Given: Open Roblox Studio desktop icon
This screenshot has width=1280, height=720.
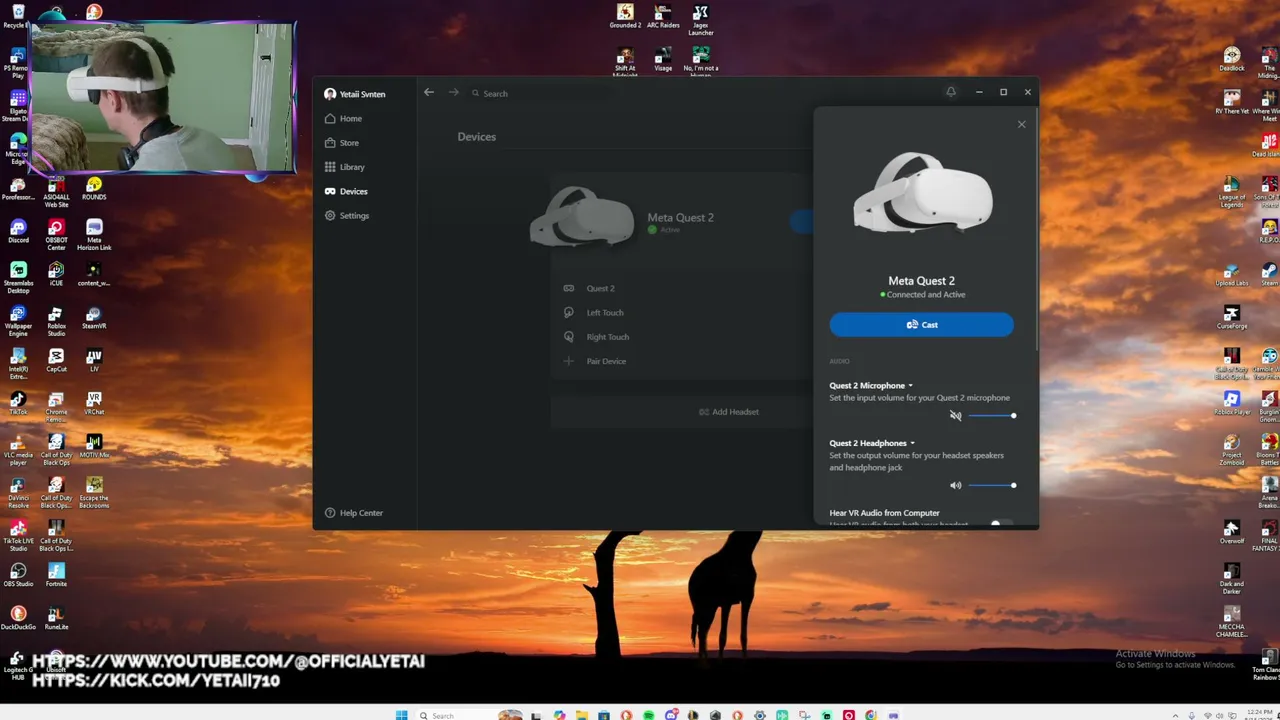Looking at the screenshot, I should (x=56, y=321).
